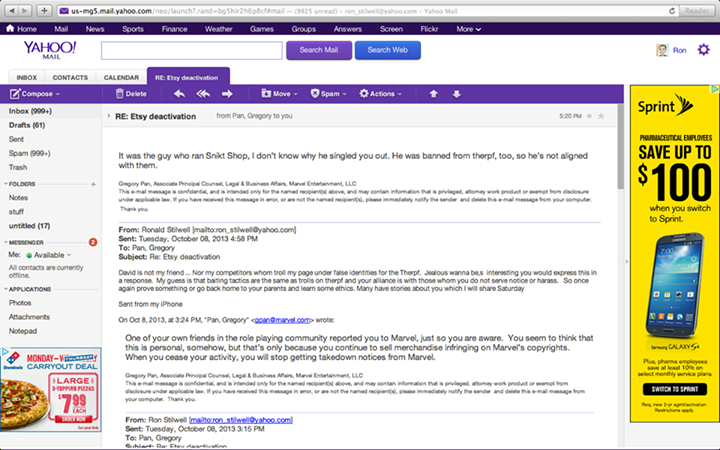
Task: Open News in the Yahoo navigation bar
Action: click(95, 29)
